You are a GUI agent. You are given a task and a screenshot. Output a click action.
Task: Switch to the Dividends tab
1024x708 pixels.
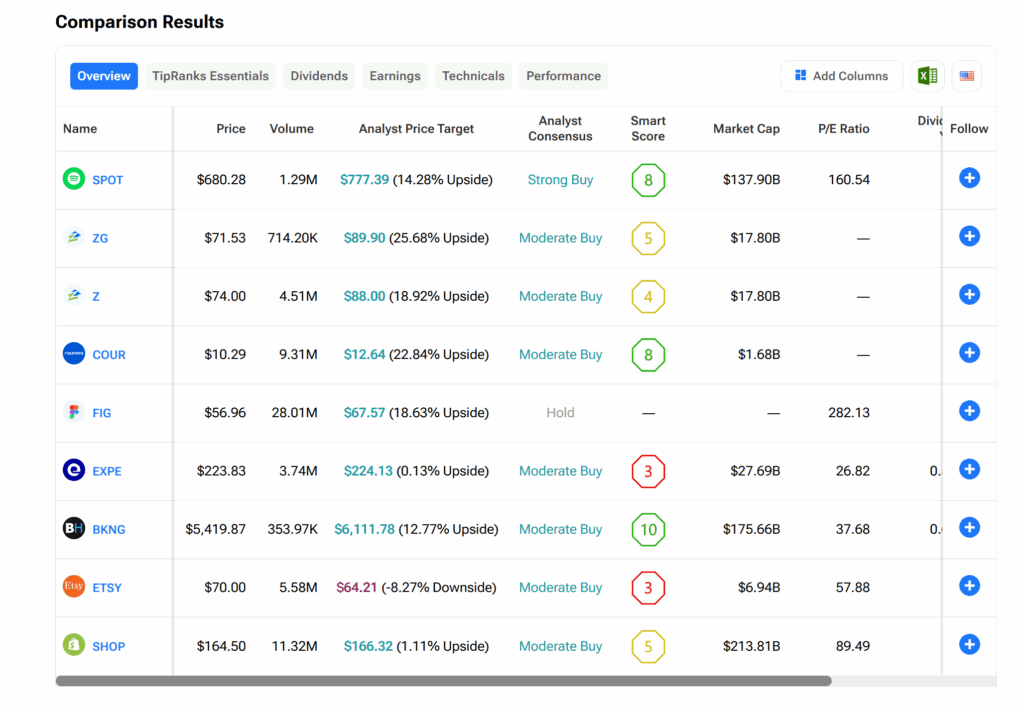[x=319, y=76]
